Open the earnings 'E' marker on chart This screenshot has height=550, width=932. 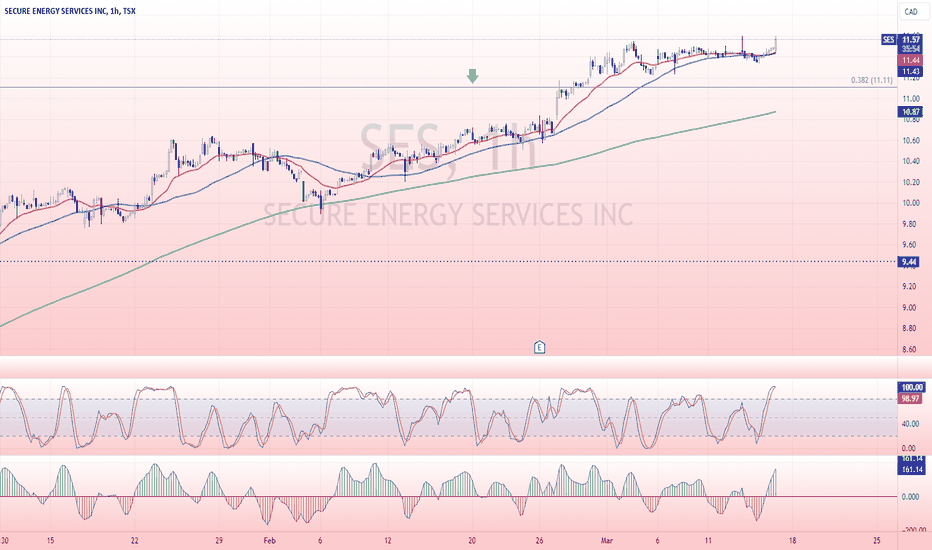click(x=539, y=347)
